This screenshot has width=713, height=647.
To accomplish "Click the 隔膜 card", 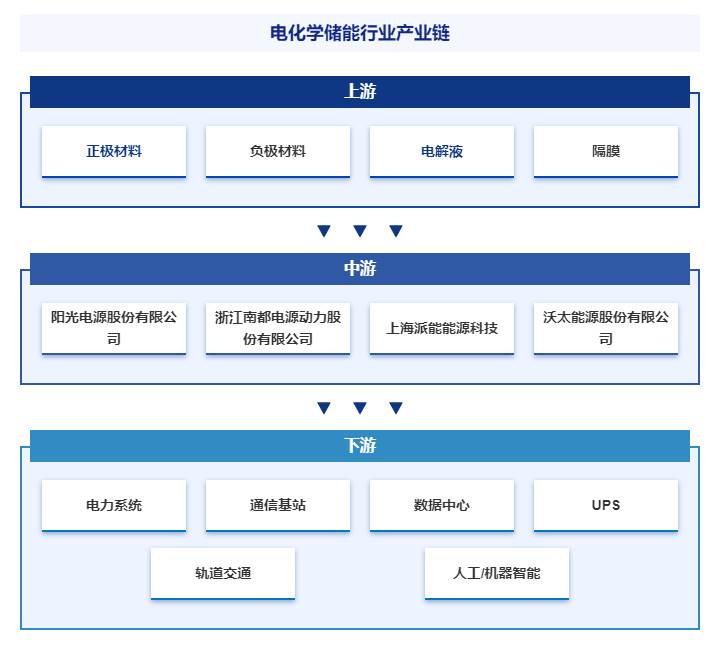I will (606, 151).
